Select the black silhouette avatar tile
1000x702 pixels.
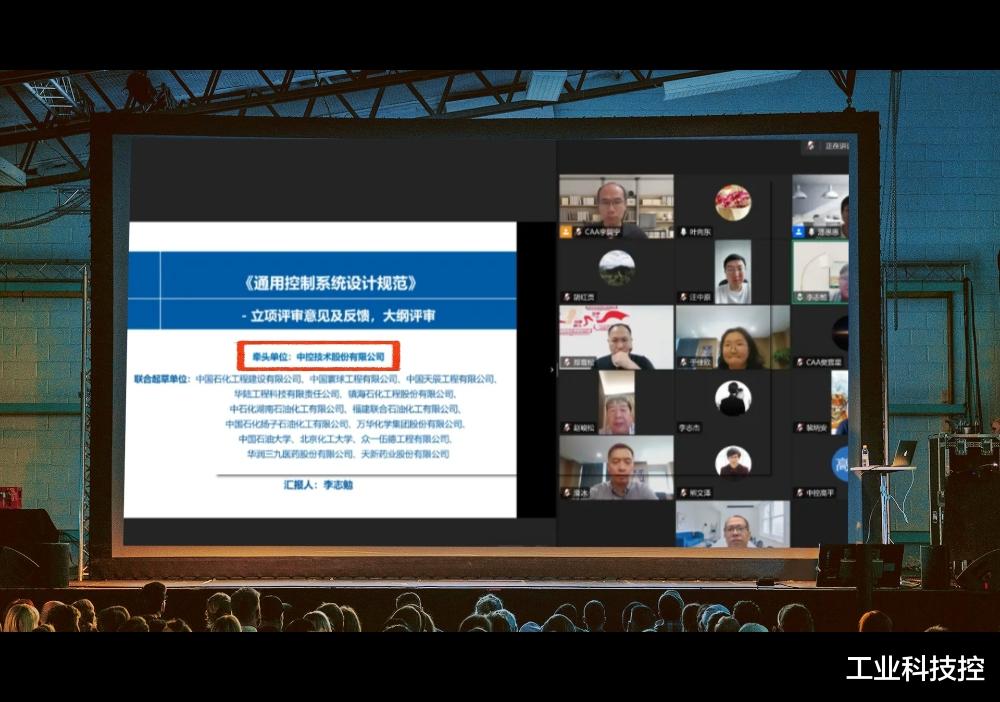click(x=733, y=398)
